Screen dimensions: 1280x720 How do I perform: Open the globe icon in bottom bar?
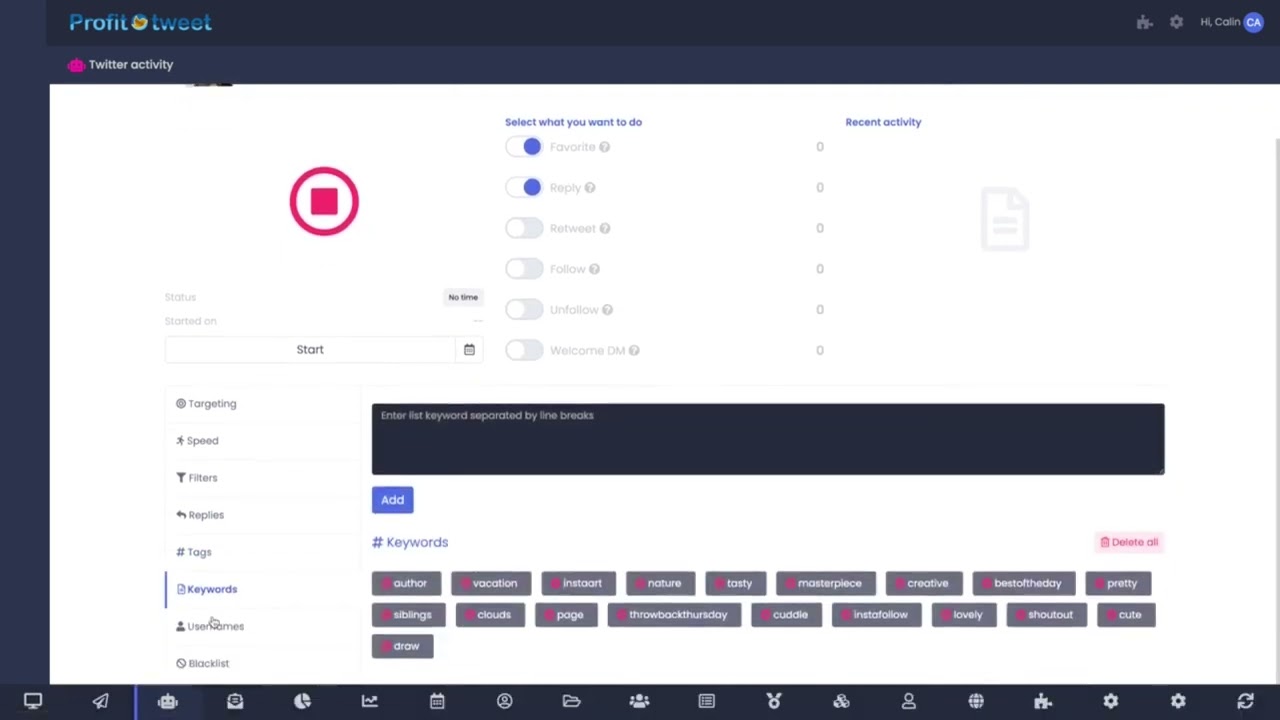(x=976, y=701)
